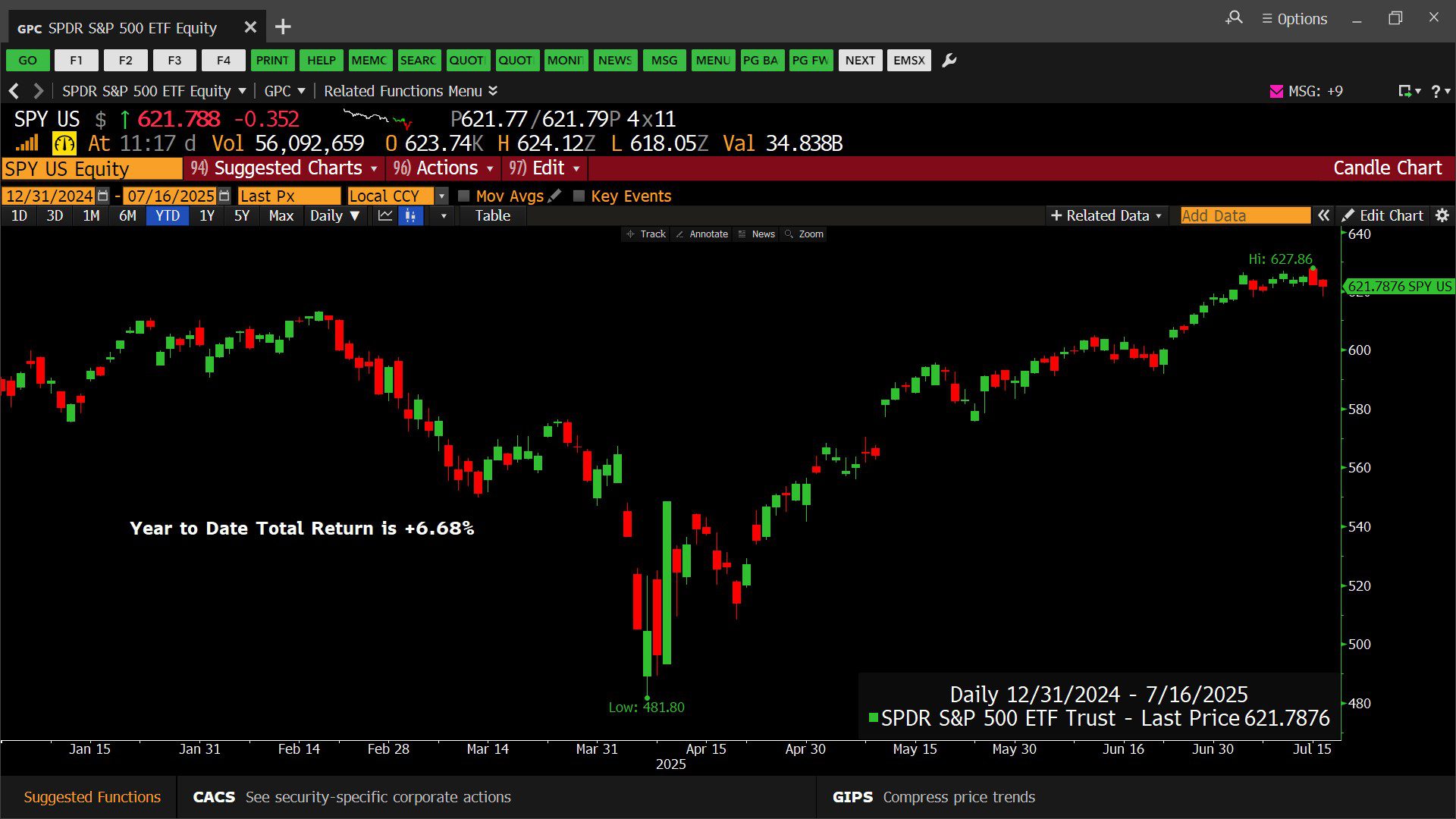
Task: Switch to line chart icon
Action: pos(385,216)
